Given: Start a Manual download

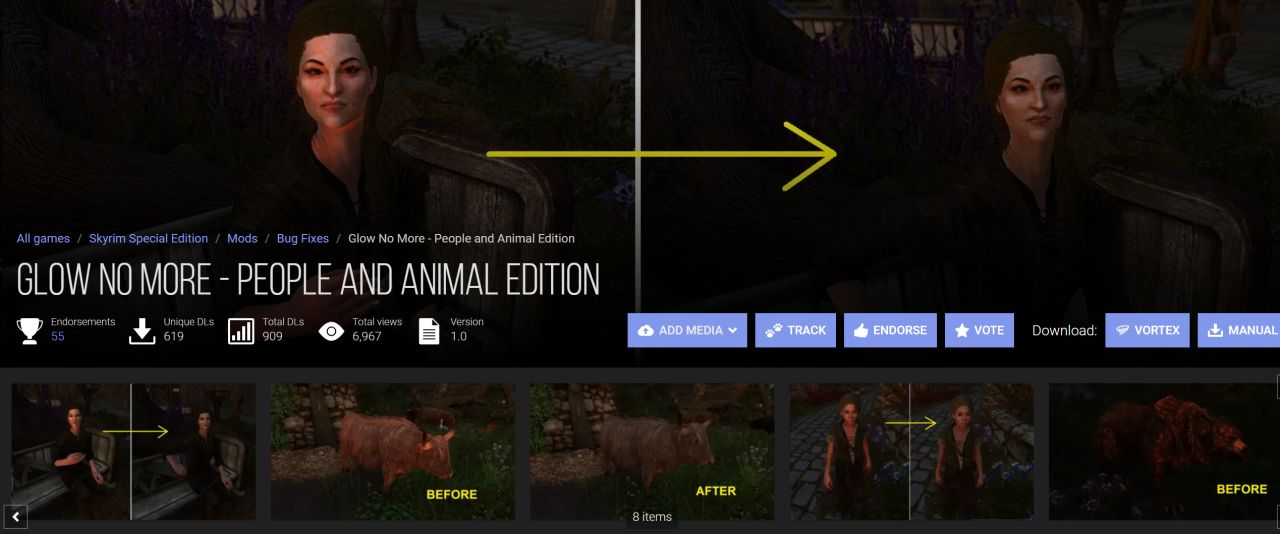Looking at the screenshot, I should coord(1239,330).
